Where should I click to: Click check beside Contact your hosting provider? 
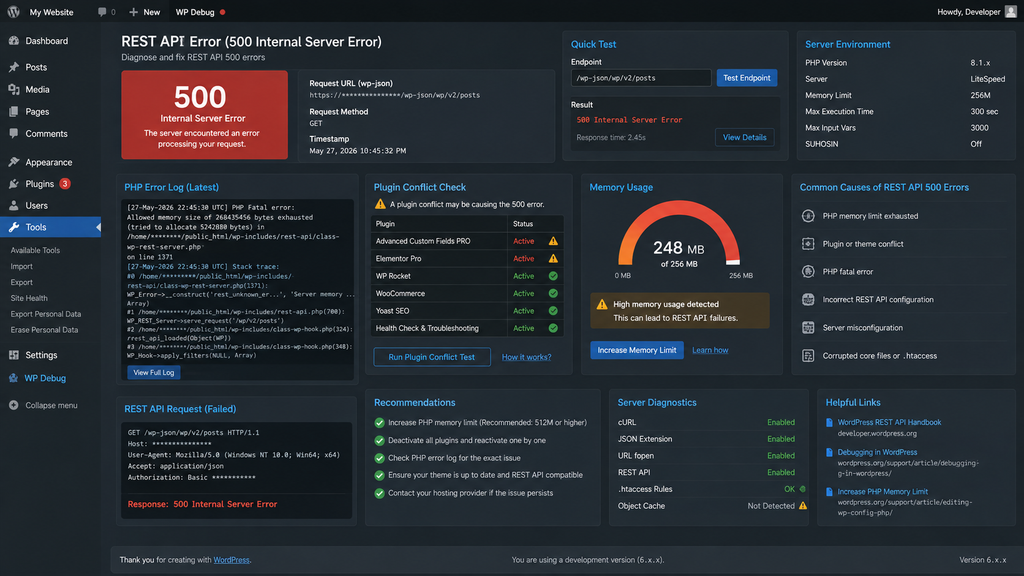coord(379,493)
